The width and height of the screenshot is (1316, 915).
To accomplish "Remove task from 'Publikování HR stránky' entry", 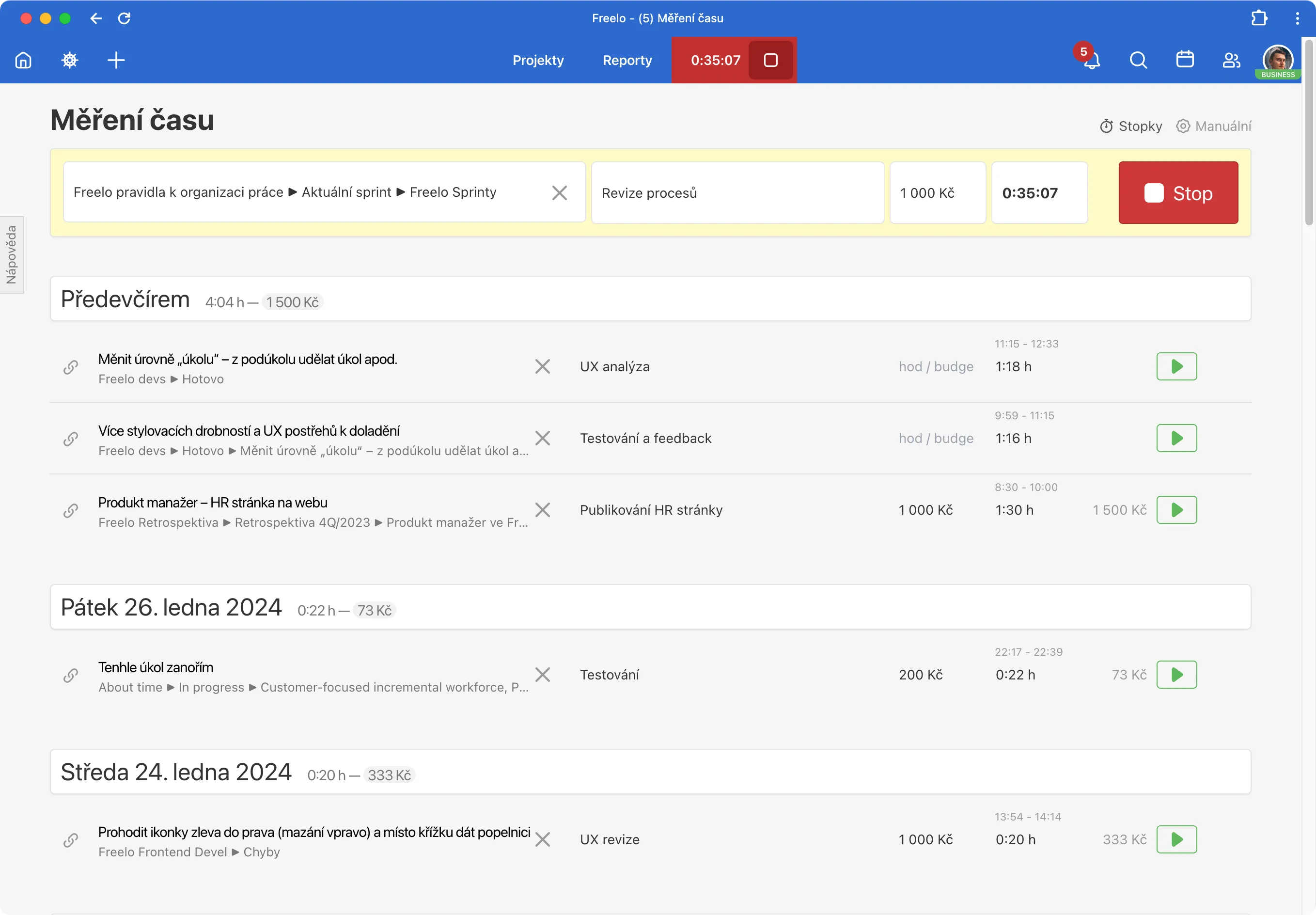I will [x=542, y=510].
